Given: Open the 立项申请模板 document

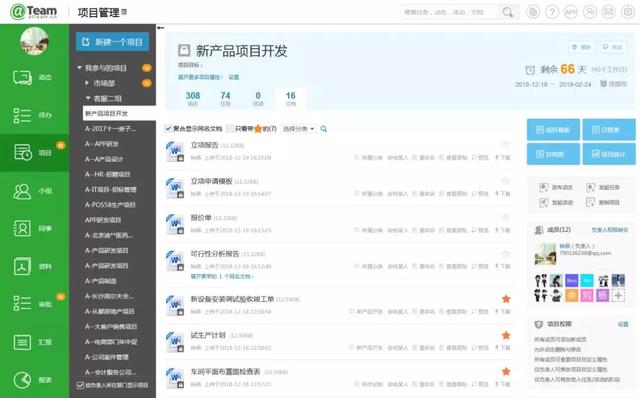Looking at the screenshot, I should (x=211, y=181).
